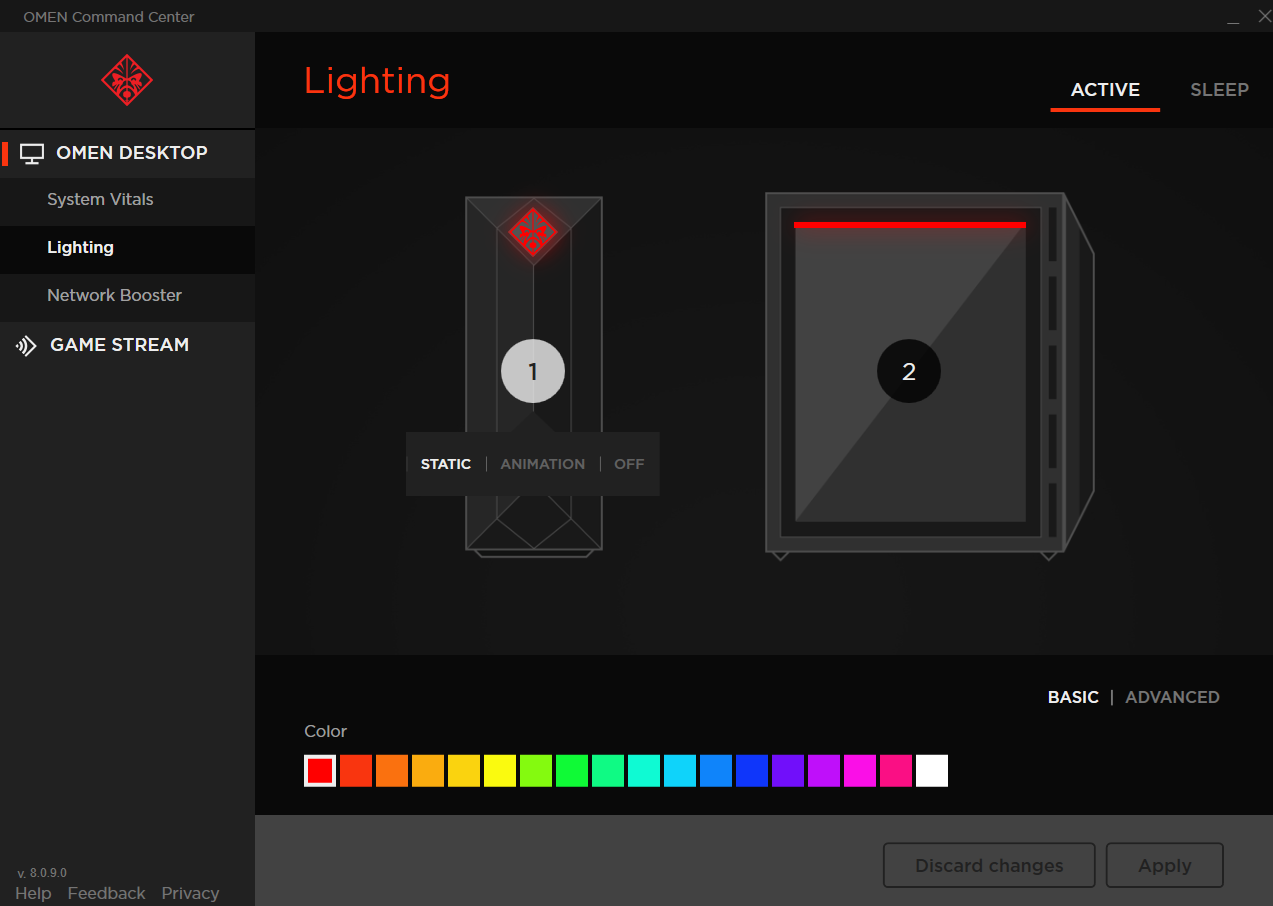This screenshot has height=906, width=1273.
Task: Select lighting zone 2 on side panel
Action: [909, 371]
